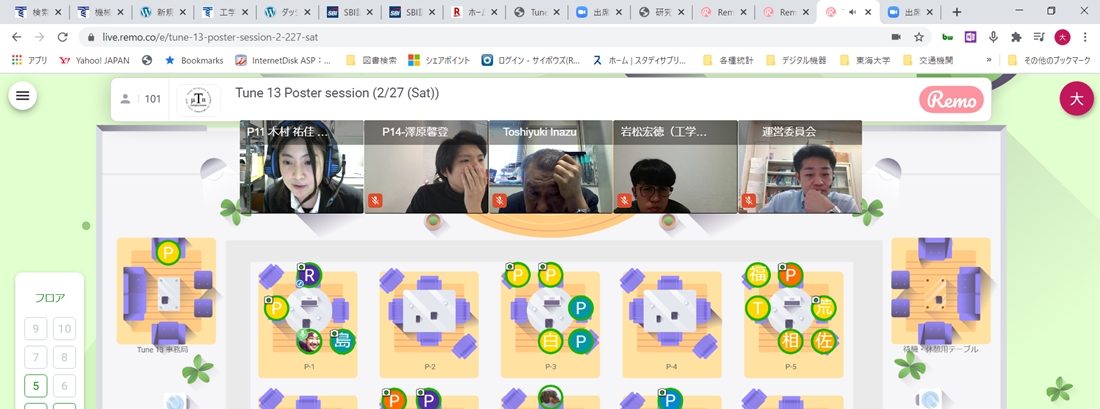The width and height of the screenshot is (1100, 409).
Task: Switch to floor 8
Action: click(64, 357)
